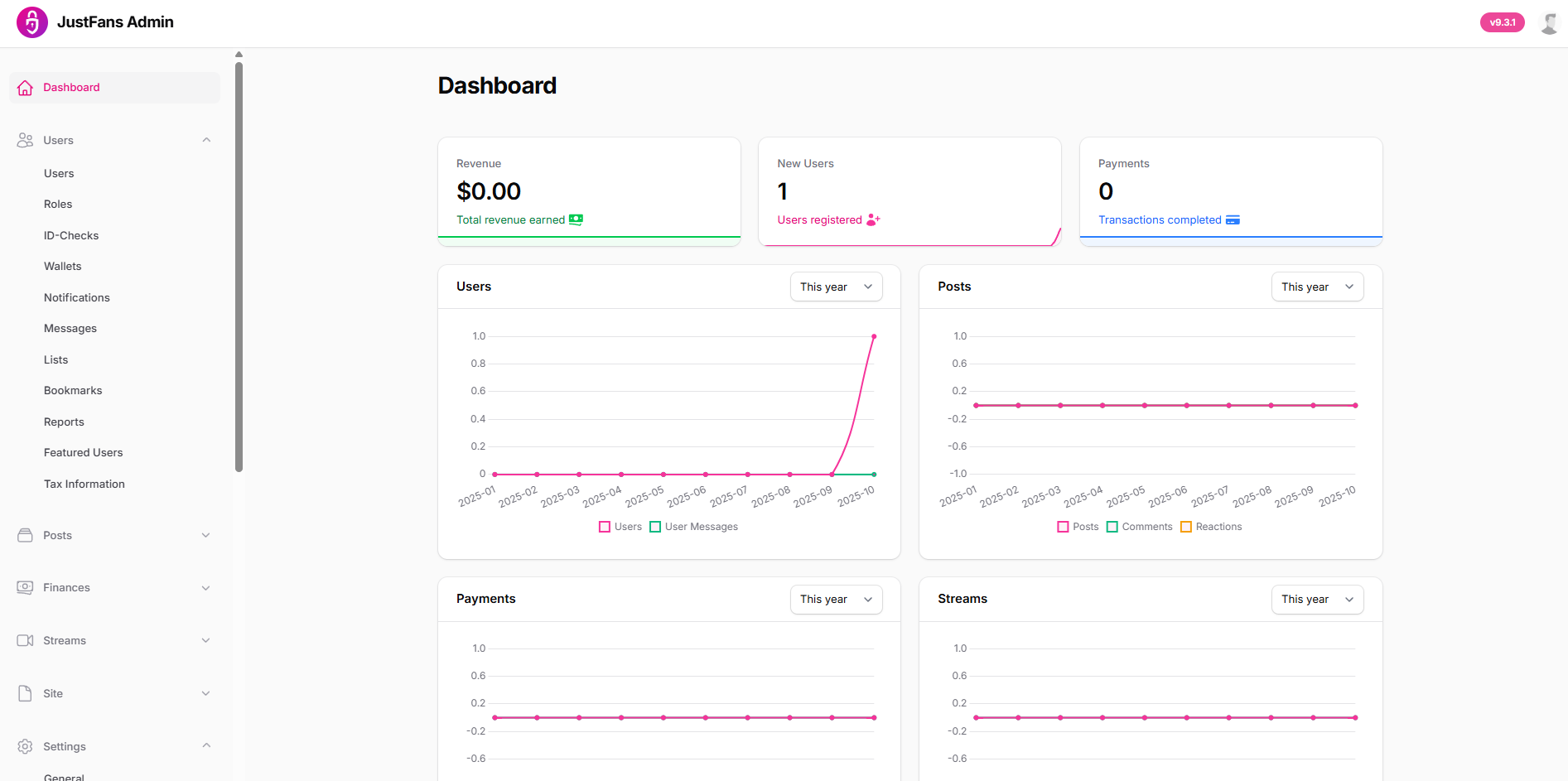Click the v9.3.1 version badge

(x=1502, y=22)
